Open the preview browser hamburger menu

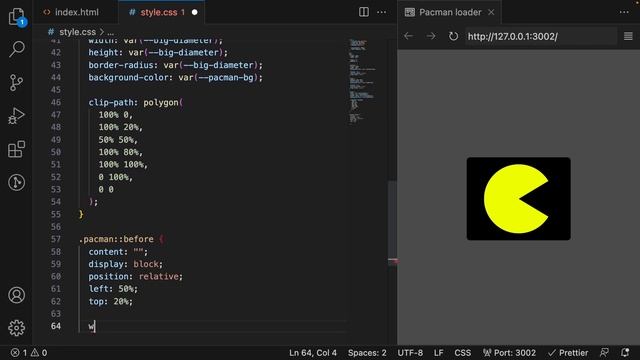click(x=628, y=36)
